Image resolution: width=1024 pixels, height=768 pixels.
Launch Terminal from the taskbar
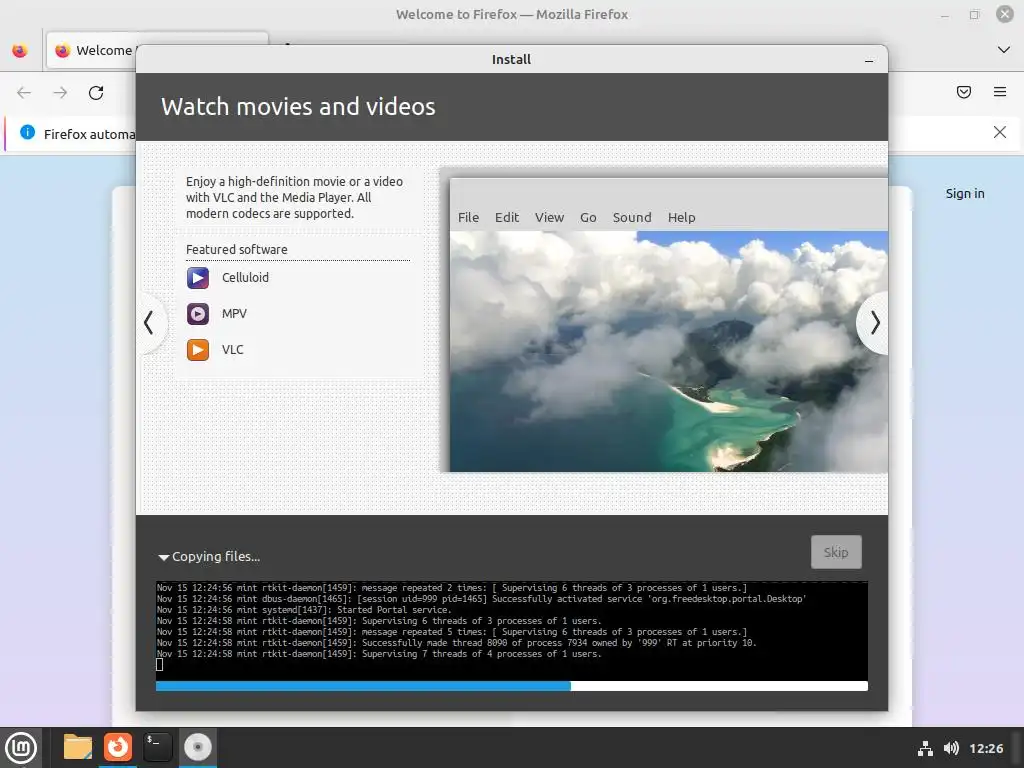[x=157, y=747]
